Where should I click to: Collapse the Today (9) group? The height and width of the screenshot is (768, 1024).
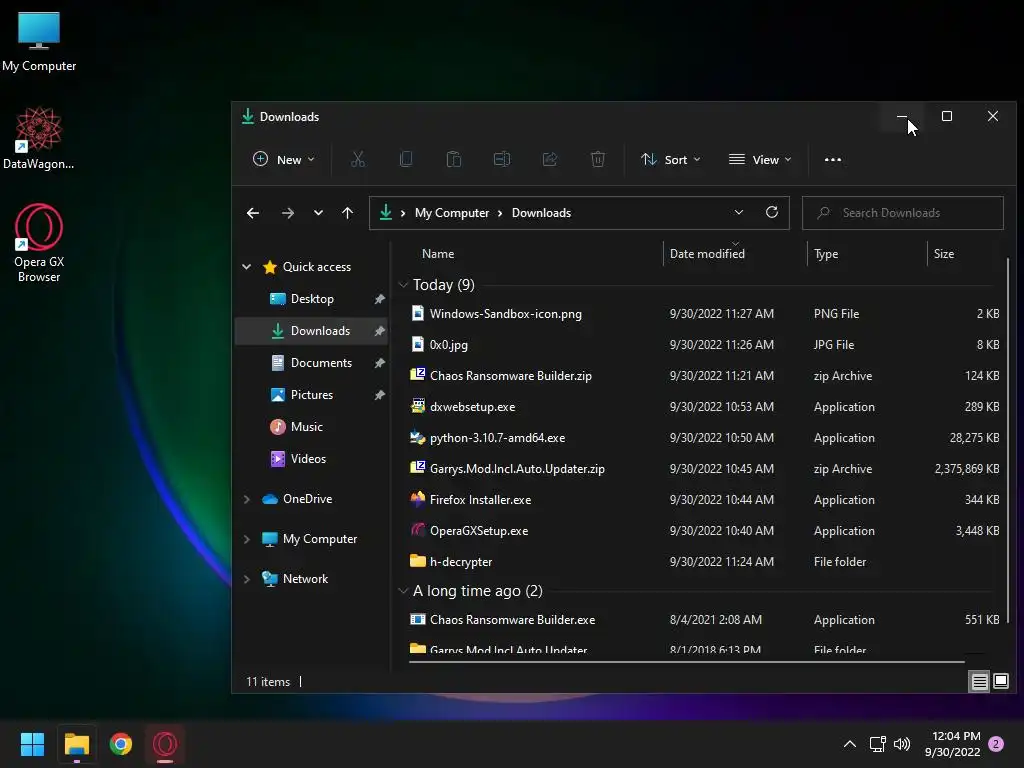[x=403, y=285]
